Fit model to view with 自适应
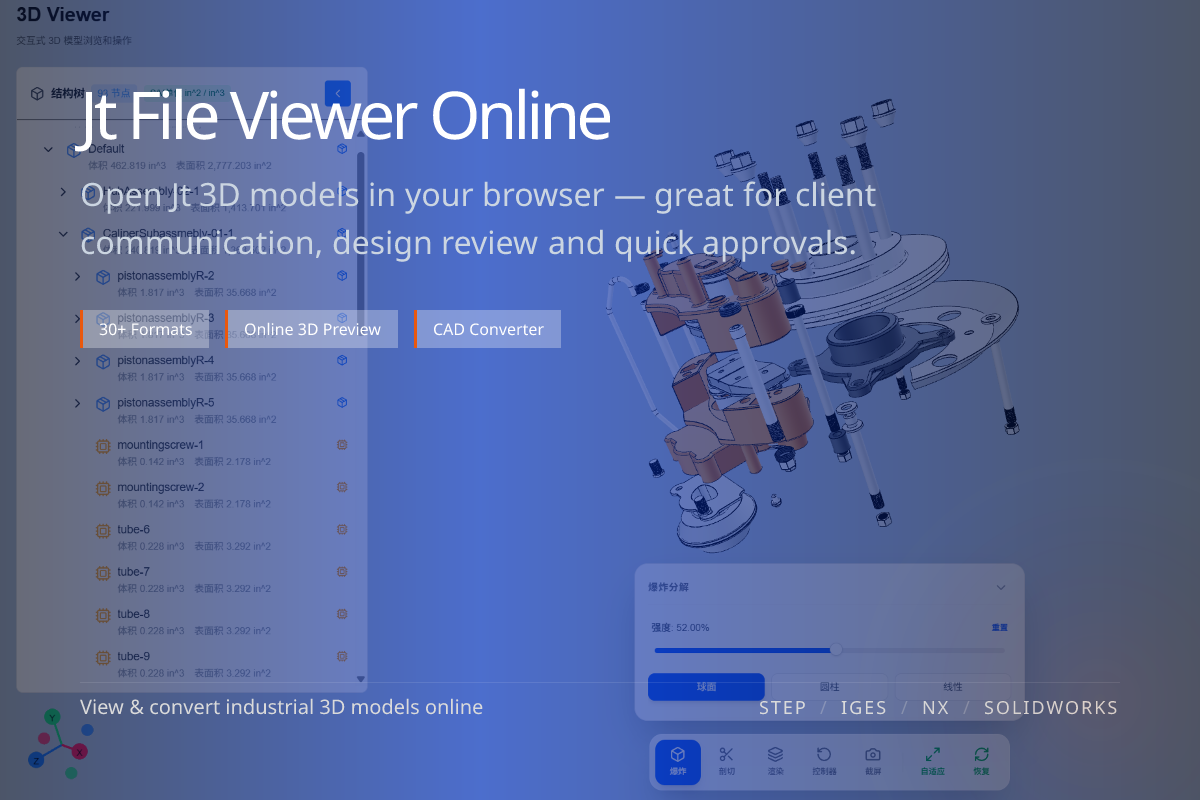 point(932,761)
